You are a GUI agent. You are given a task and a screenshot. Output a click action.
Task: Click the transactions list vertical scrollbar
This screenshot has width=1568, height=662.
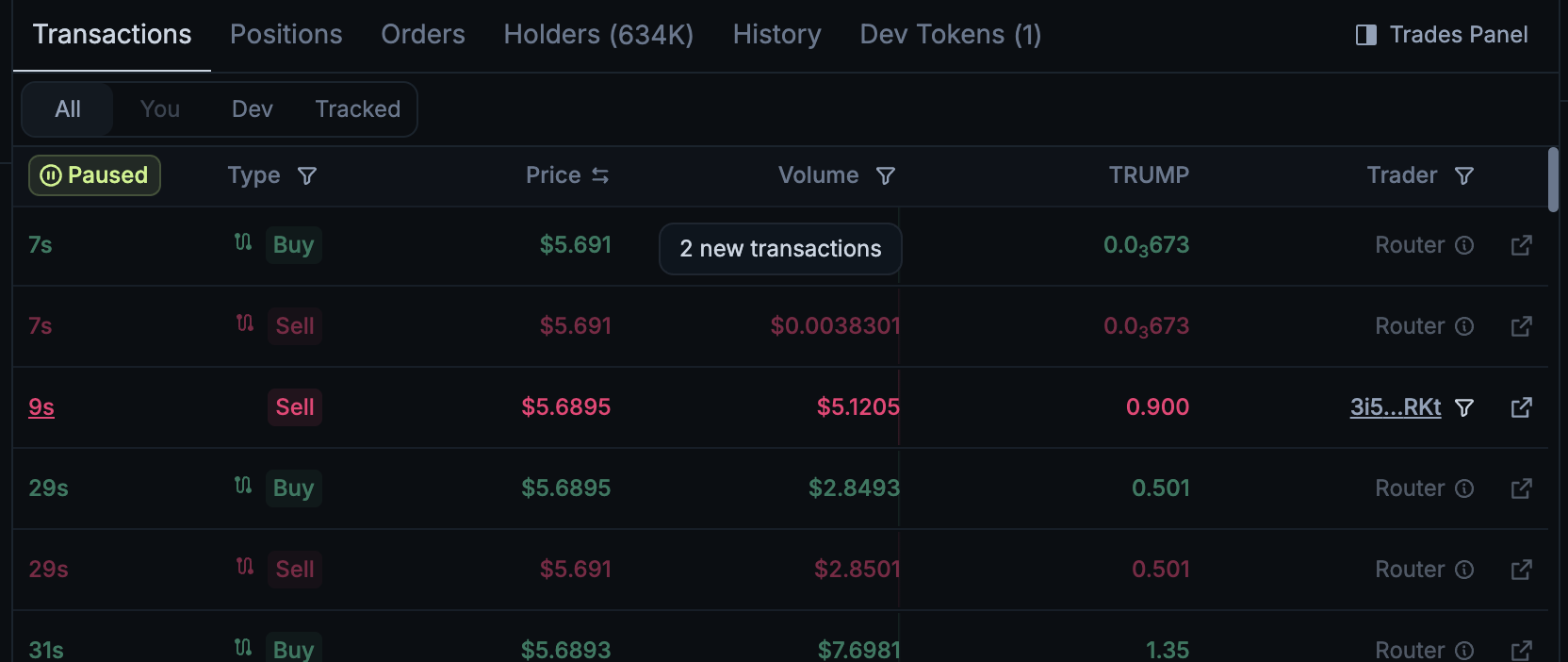(1553, 179)
